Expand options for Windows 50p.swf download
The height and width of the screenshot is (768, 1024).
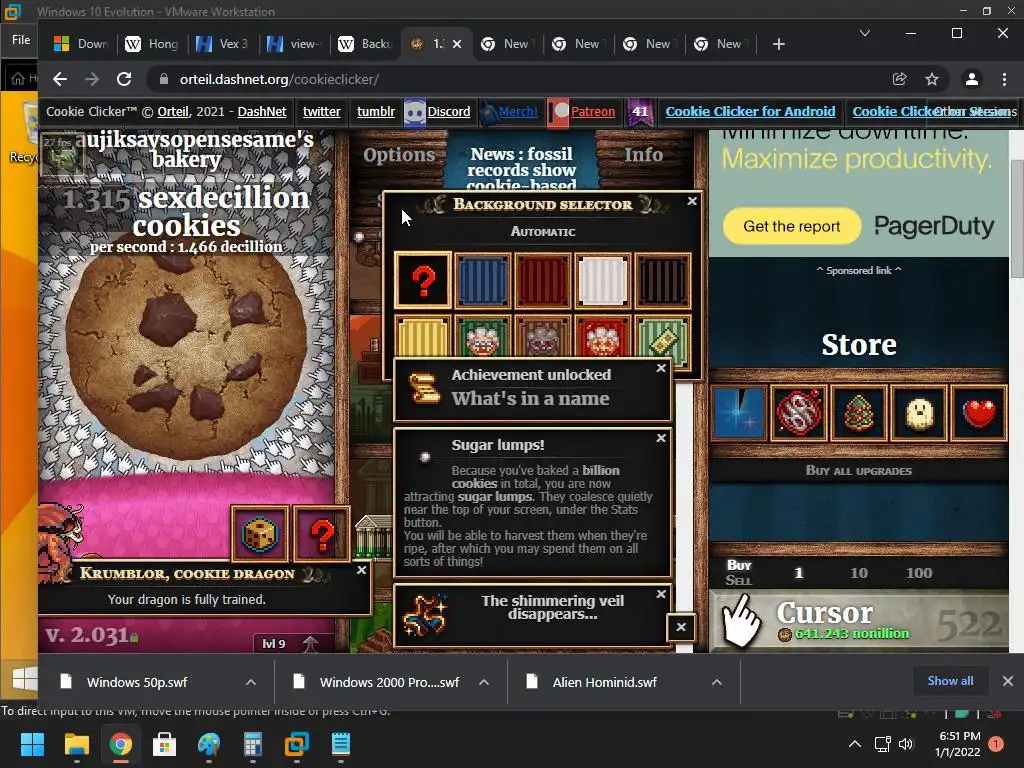(251, 682)
